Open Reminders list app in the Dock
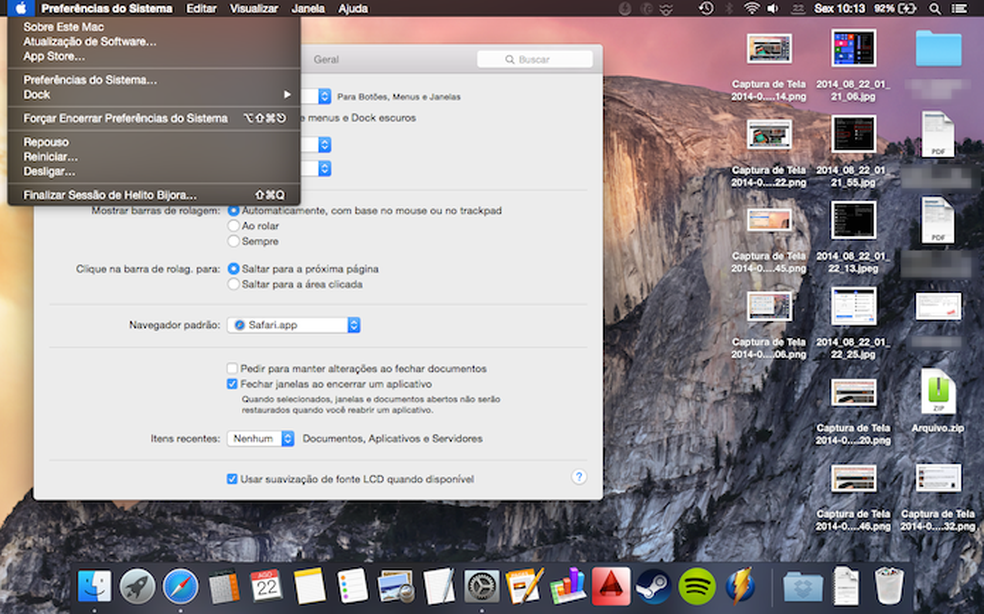Image resolution: width=984 pixels, height=614 pixels. 353,587
